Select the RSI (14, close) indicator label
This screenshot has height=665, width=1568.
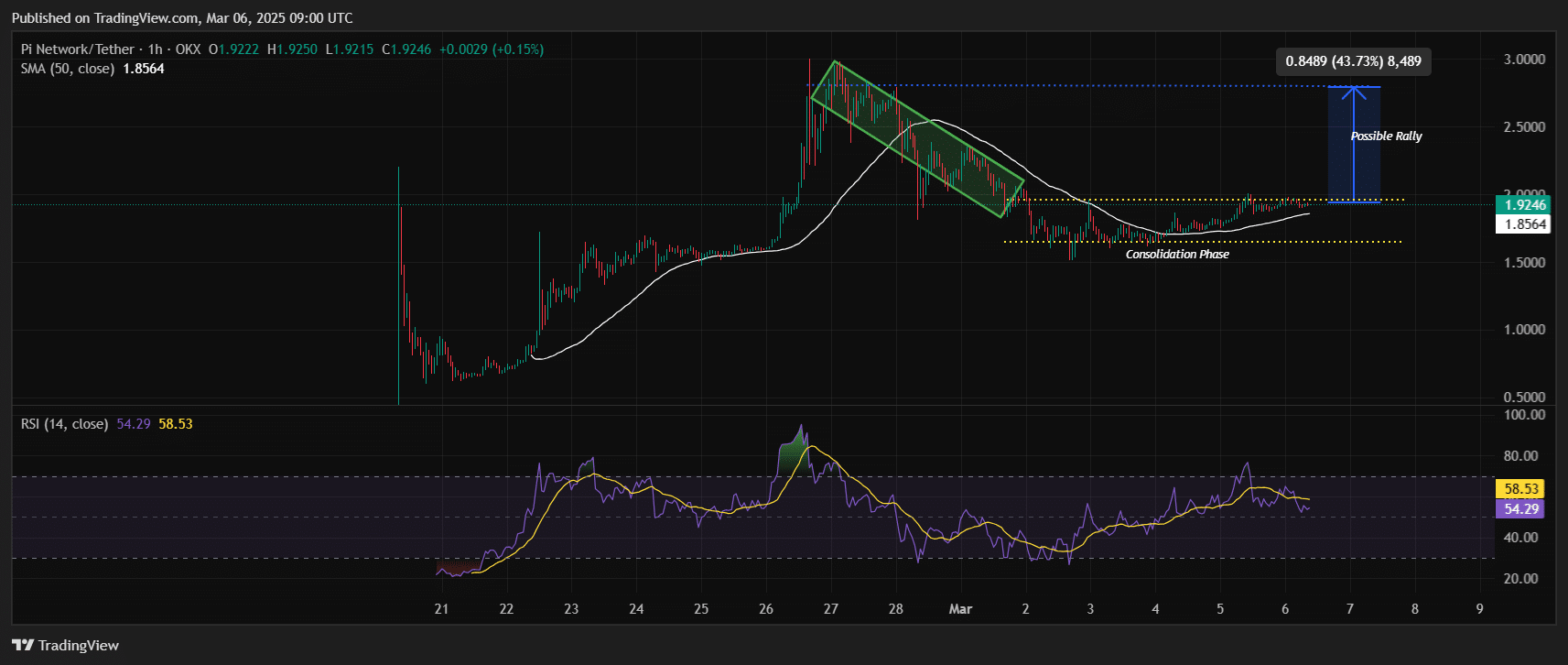(x=64, y=424)
